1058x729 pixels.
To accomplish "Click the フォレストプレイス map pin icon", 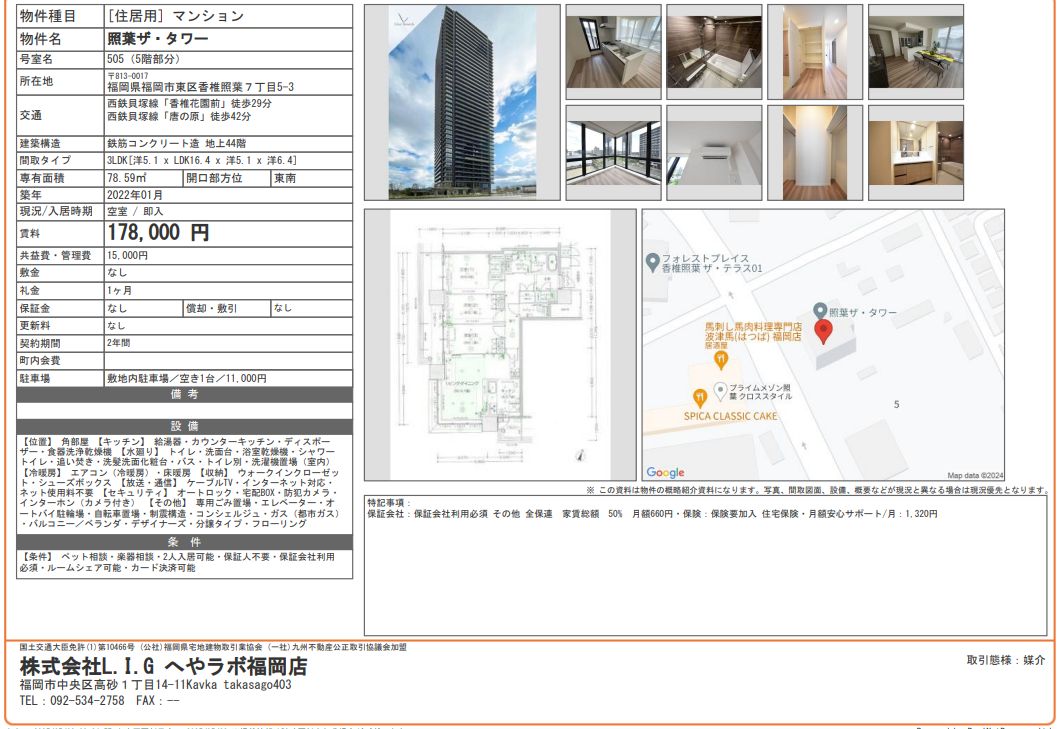I will 652,262.
